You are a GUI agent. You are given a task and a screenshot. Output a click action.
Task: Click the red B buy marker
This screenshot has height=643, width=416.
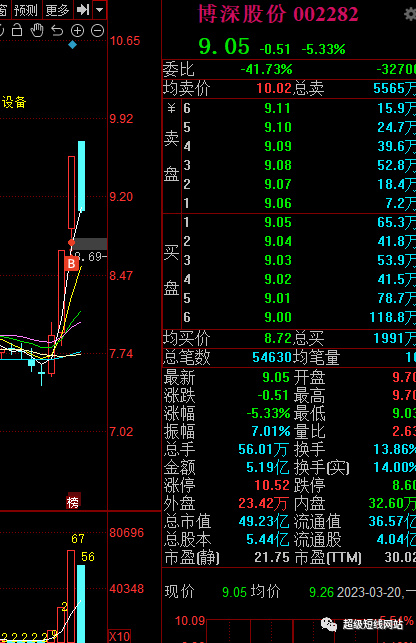click(x=71, y=263)
